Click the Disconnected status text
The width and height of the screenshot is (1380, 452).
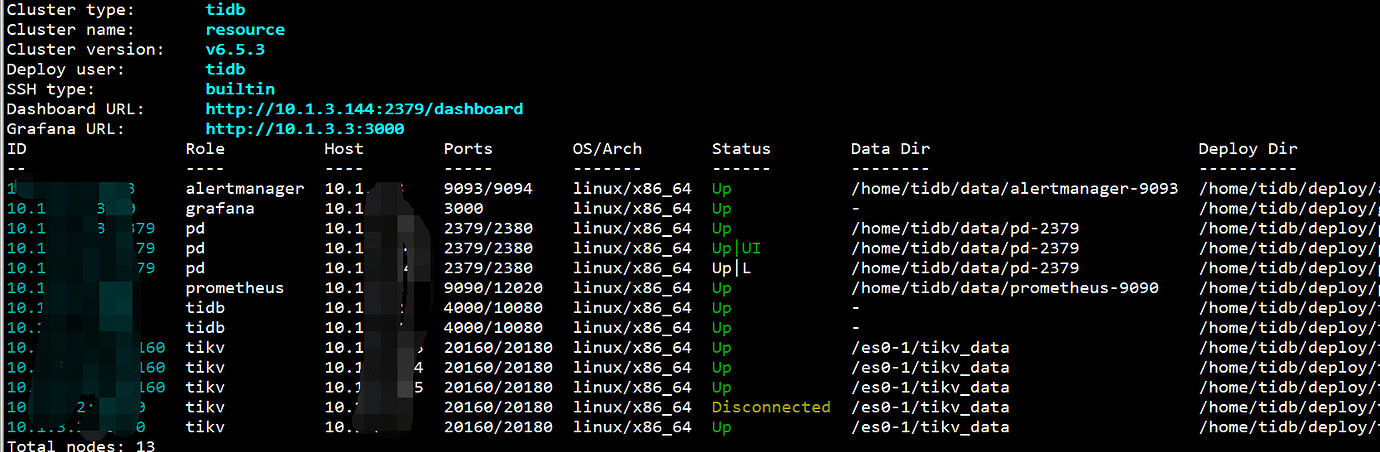(771, 407)
